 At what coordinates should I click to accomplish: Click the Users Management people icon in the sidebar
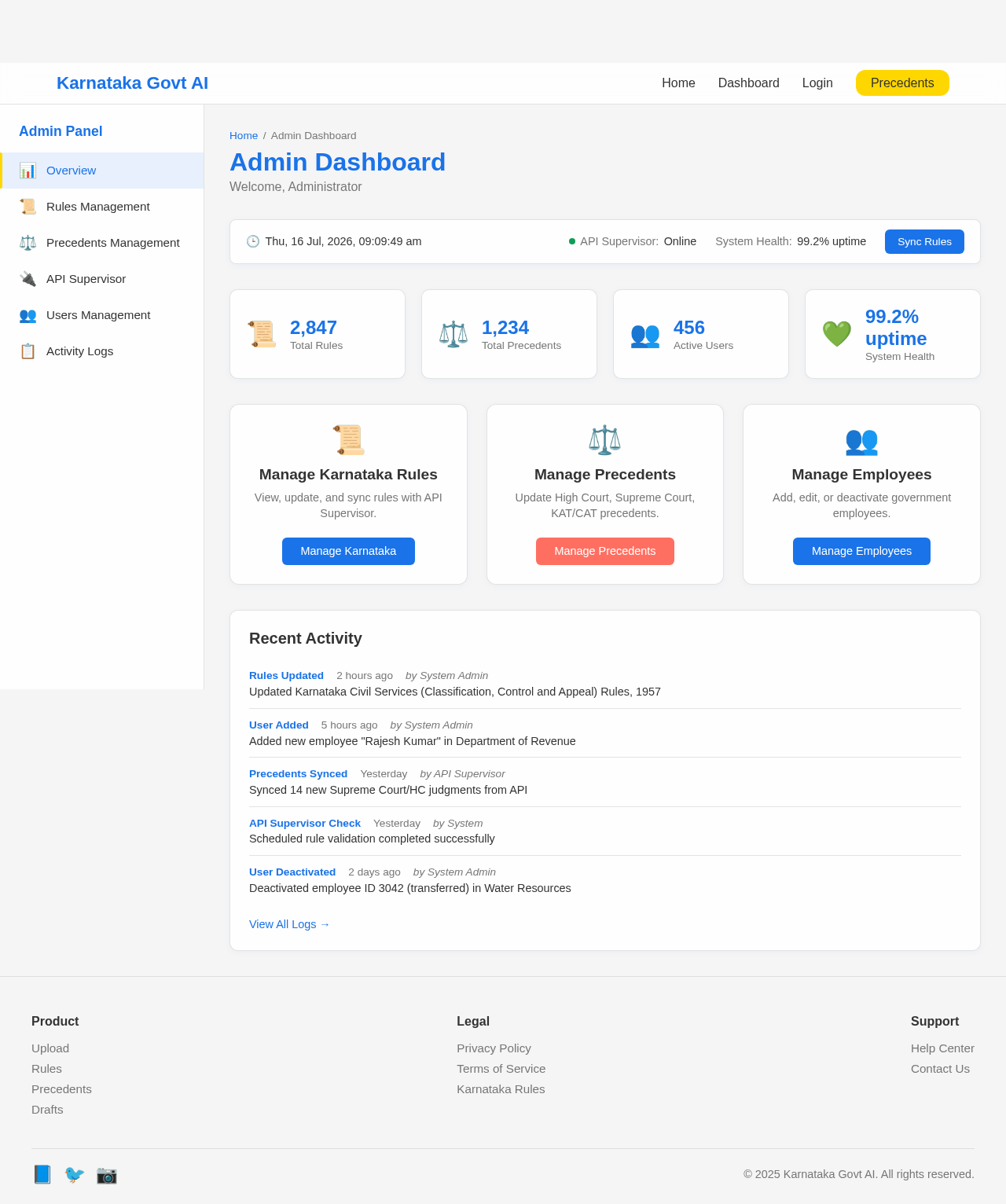[28, 315]
